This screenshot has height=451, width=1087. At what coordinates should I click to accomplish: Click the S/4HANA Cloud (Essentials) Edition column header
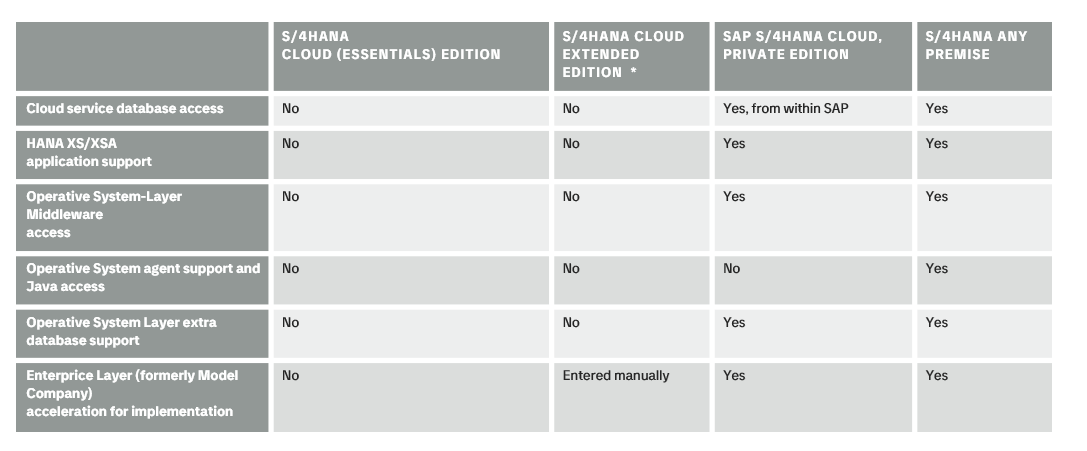[391, 45]
